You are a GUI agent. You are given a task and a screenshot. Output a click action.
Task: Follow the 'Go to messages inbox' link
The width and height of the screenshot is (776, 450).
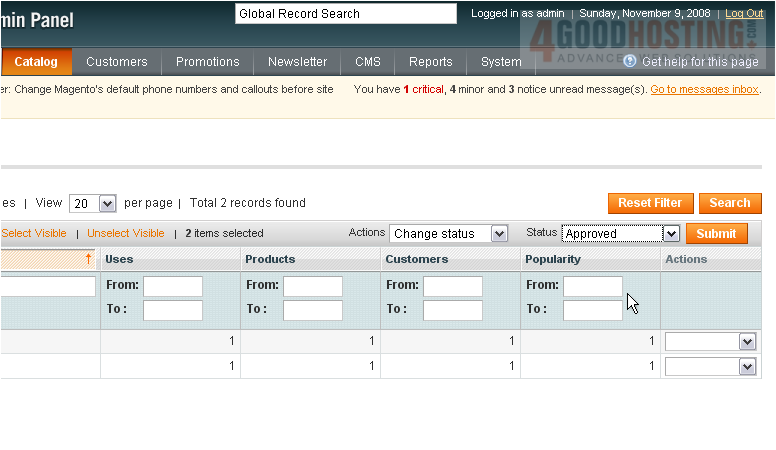[704, 90]
